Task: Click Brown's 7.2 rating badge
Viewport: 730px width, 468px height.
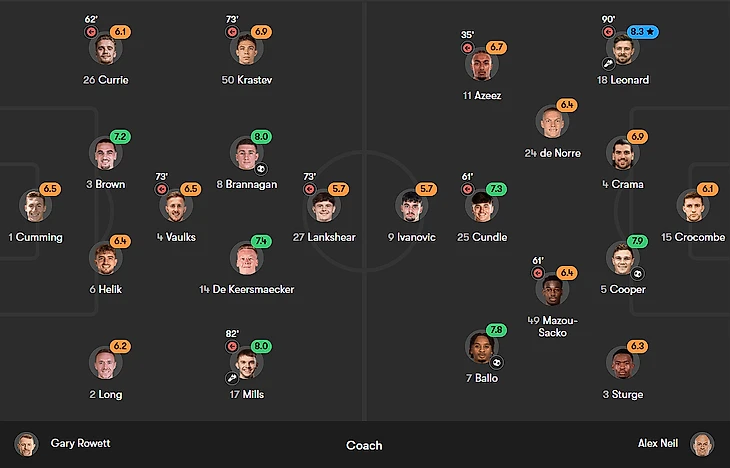Action: pyautogui.click(x=121, y=137)
